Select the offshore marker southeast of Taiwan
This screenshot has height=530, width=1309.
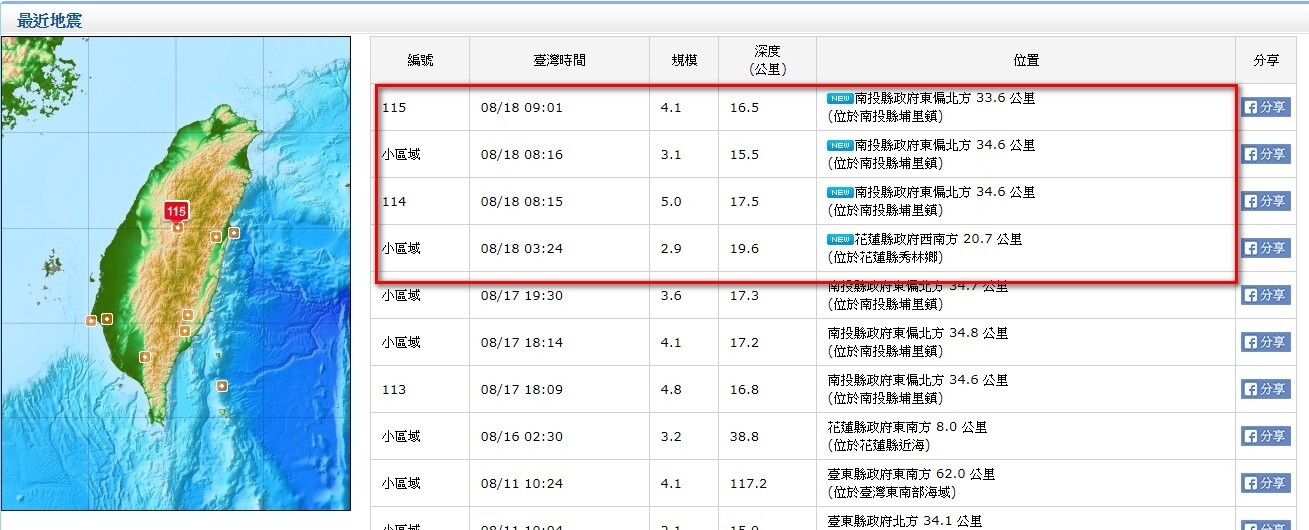pyautogui.click(x=221, y=386)
